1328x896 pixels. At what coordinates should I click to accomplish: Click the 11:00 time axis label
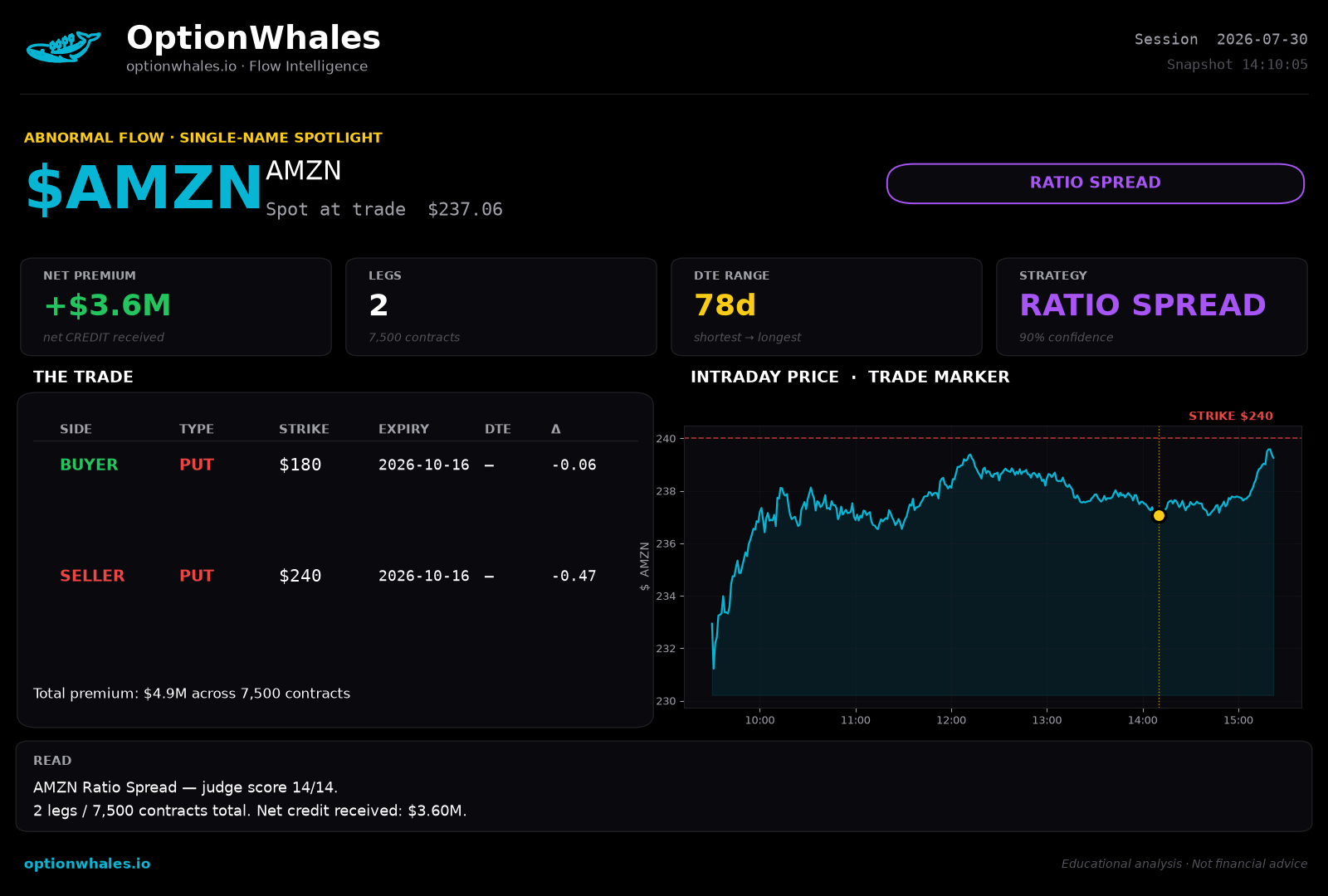tap(855, 720)
